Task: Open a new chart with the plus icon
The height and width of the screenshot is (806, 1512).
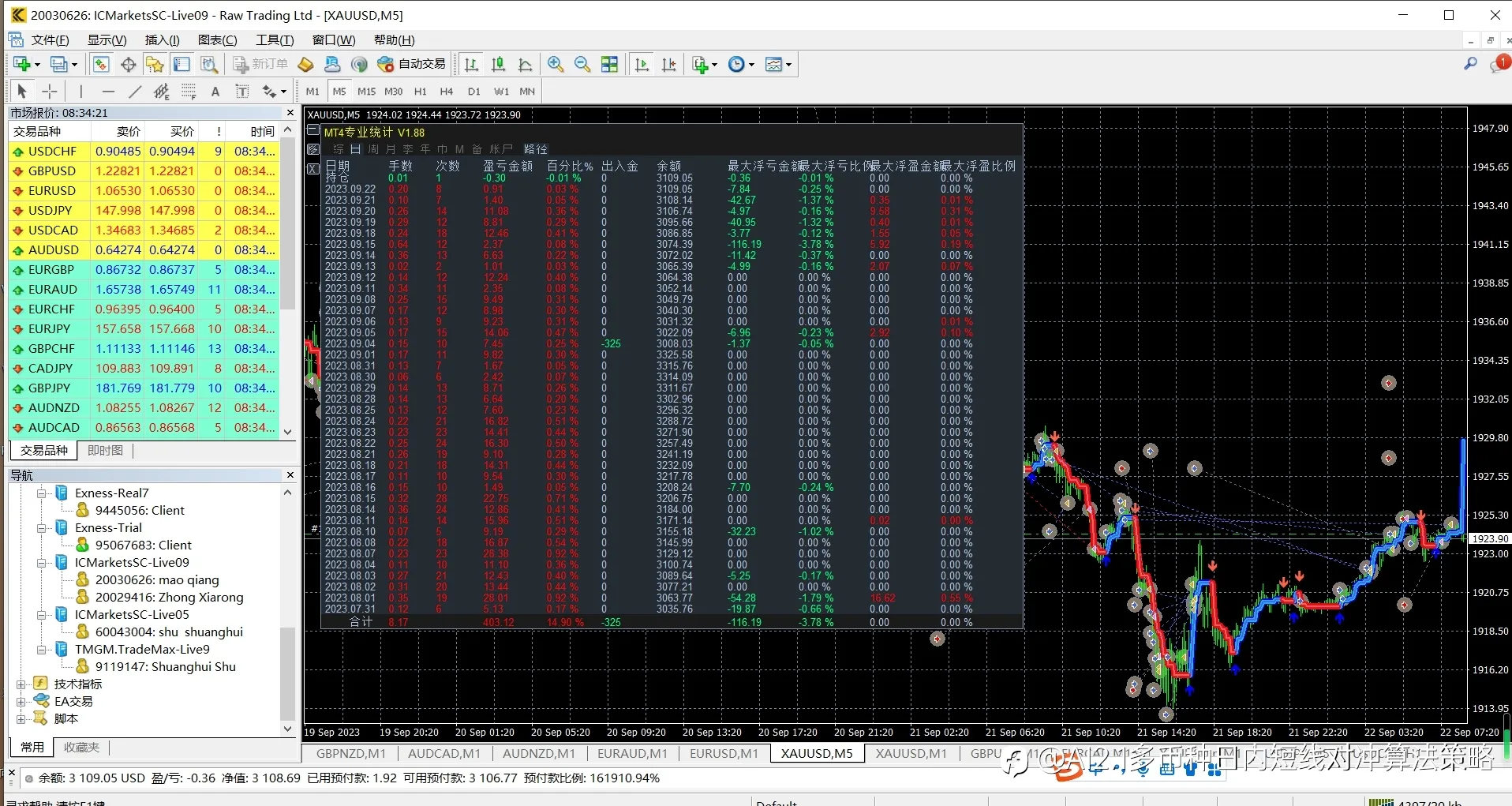Action: pos(21,64)
